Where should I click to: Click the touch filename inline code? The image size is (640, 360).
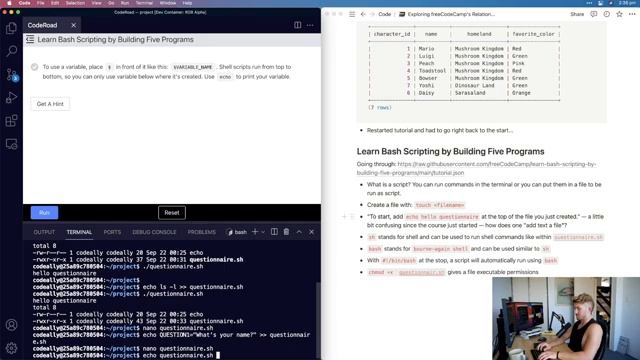click(x=440, y=205)
